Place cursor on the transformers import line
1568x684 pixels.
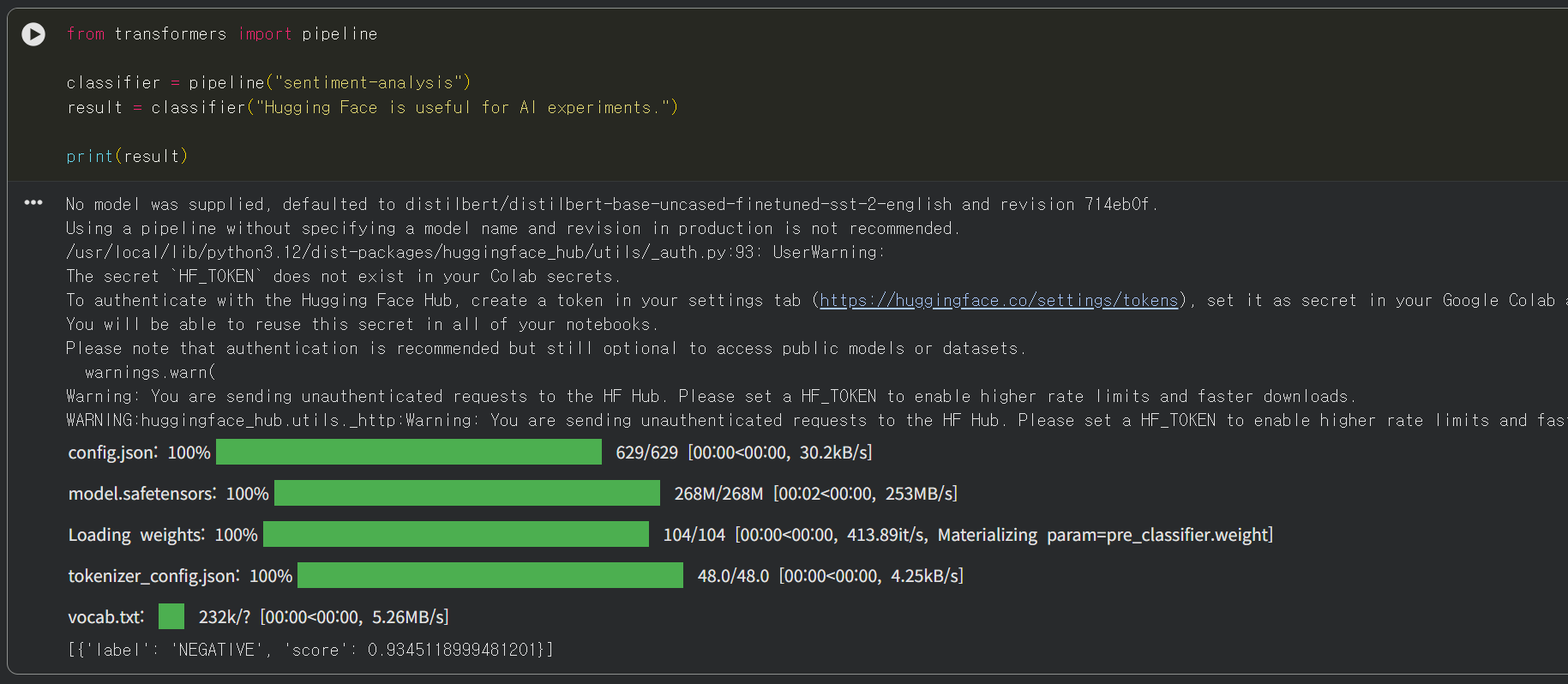222,34
